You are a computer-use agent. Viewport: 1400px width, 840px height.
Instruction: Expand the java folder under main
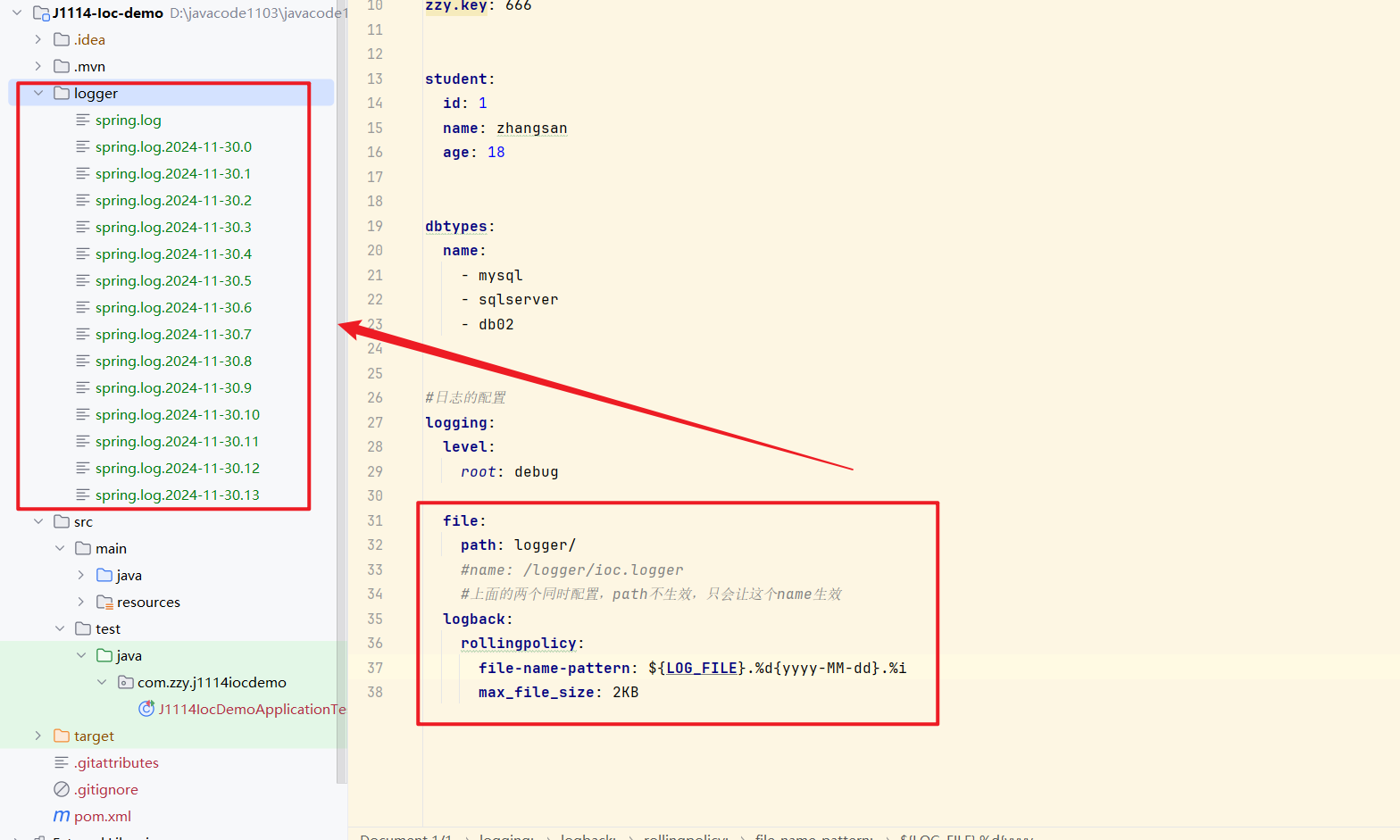click(x=81, y=575)
